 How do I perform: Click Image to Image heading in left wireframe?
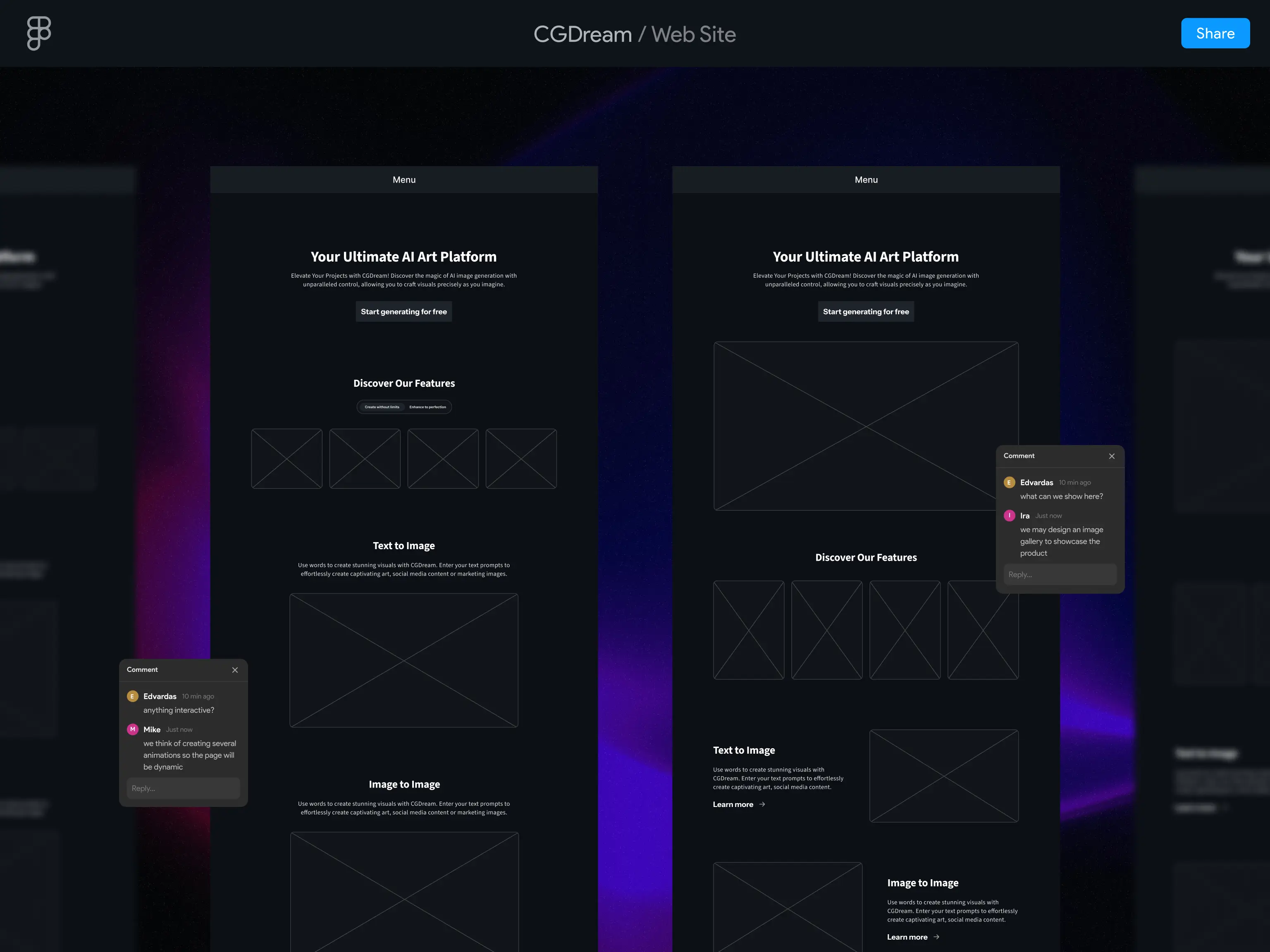[404, 784]
